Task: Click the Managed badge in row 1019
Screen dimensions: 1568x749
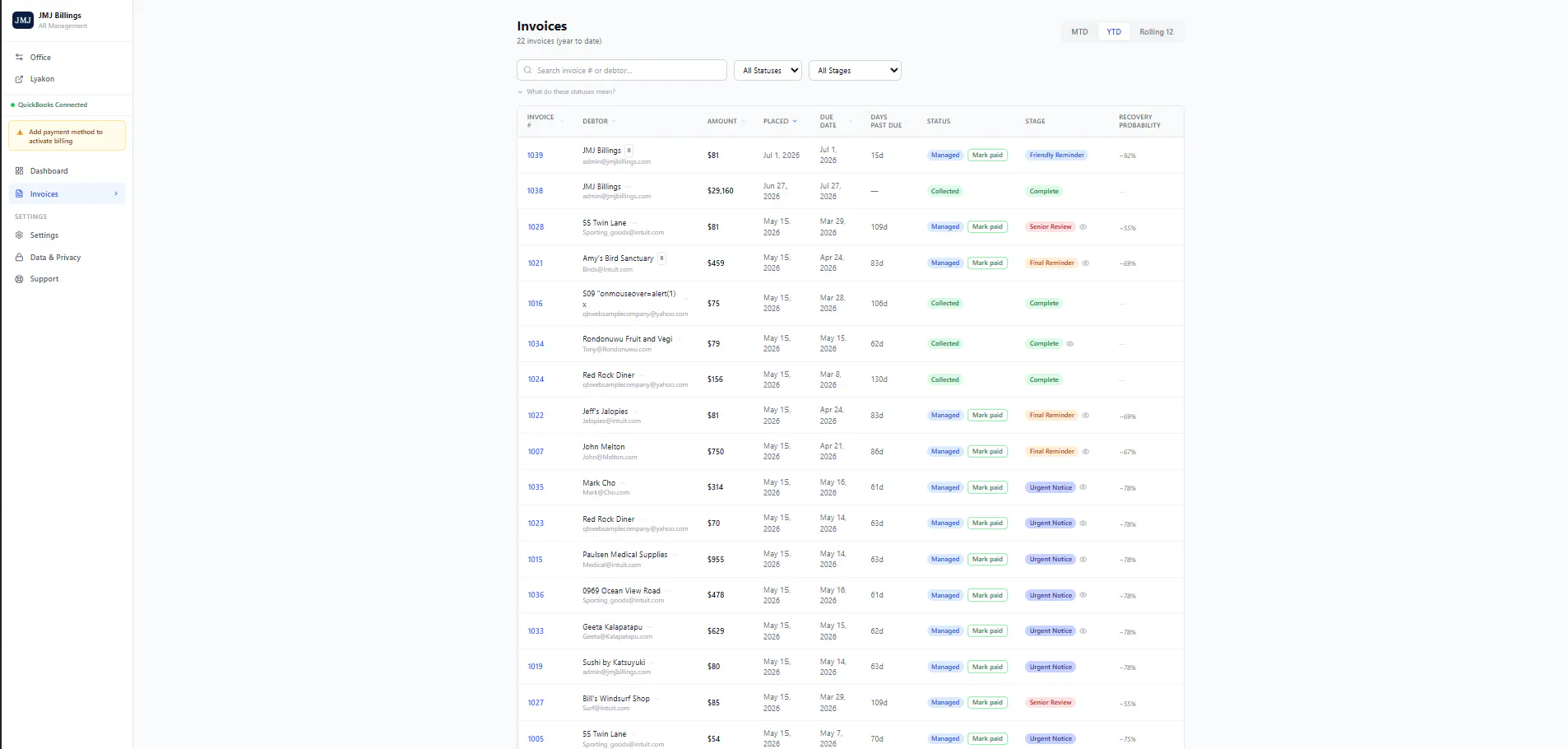Action: coord(944,668)
